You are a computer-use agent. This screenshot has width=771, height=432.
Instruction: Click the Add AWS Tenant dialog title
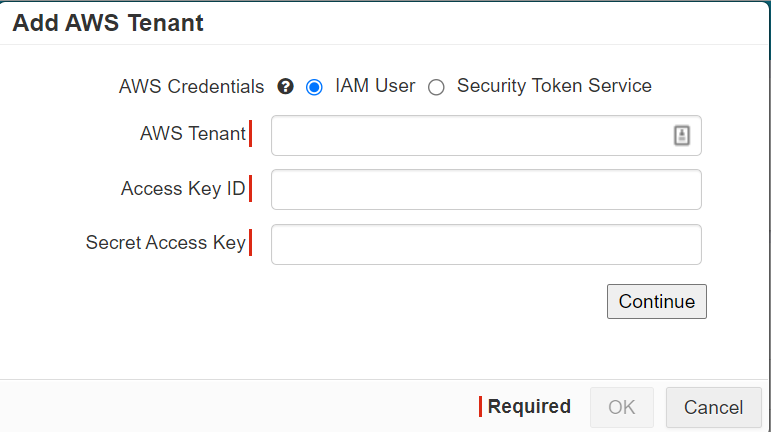108,23
